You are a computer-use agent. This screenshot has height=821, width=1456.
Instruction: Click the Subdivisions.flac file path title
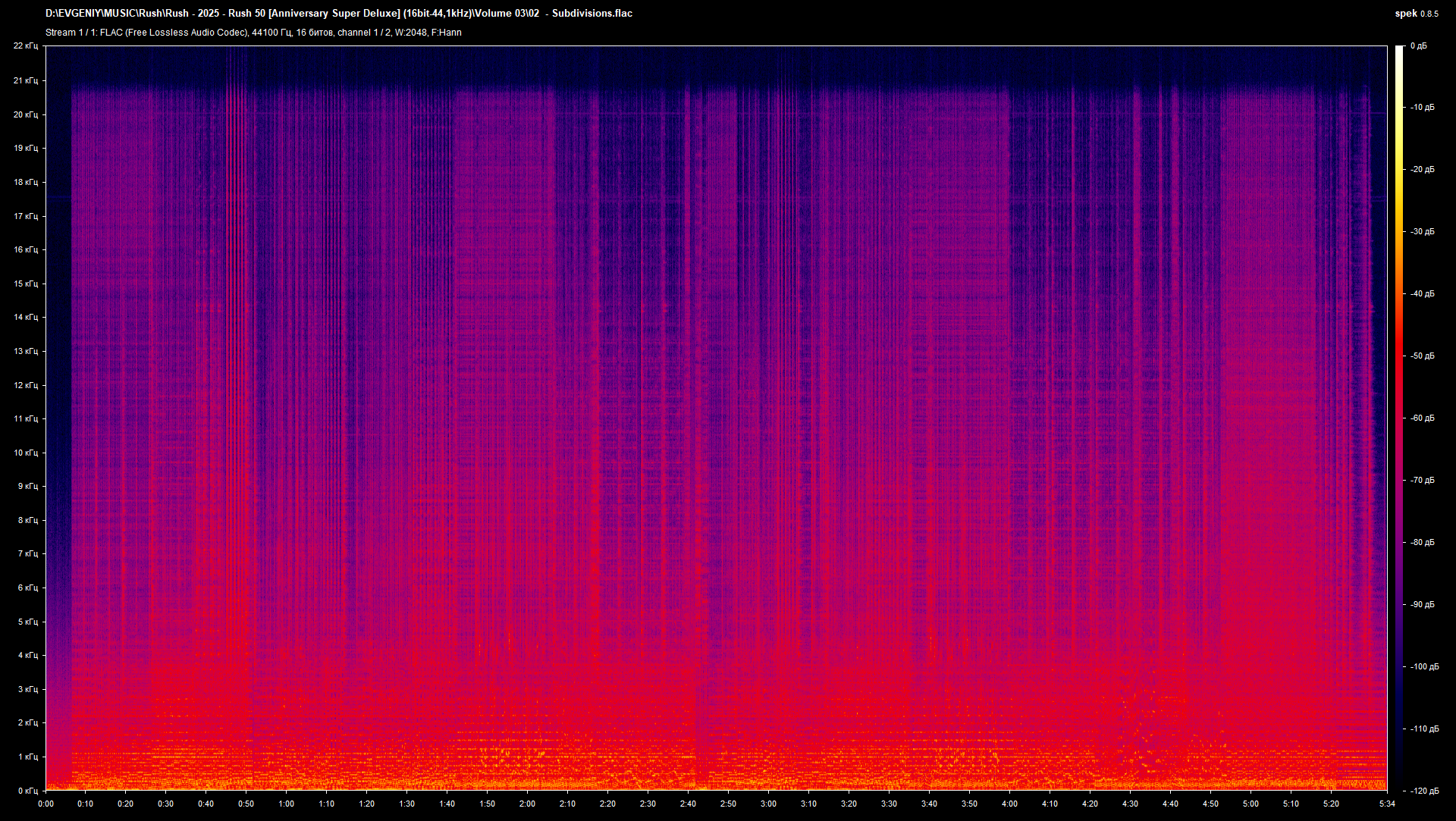[338, 13]
